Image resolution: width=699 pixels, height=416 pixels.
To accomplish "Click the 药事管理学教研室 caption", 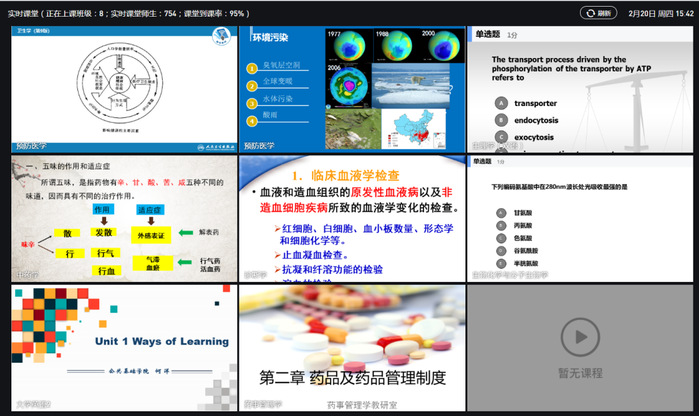I will pyautogui.click(x=362, y=405).
